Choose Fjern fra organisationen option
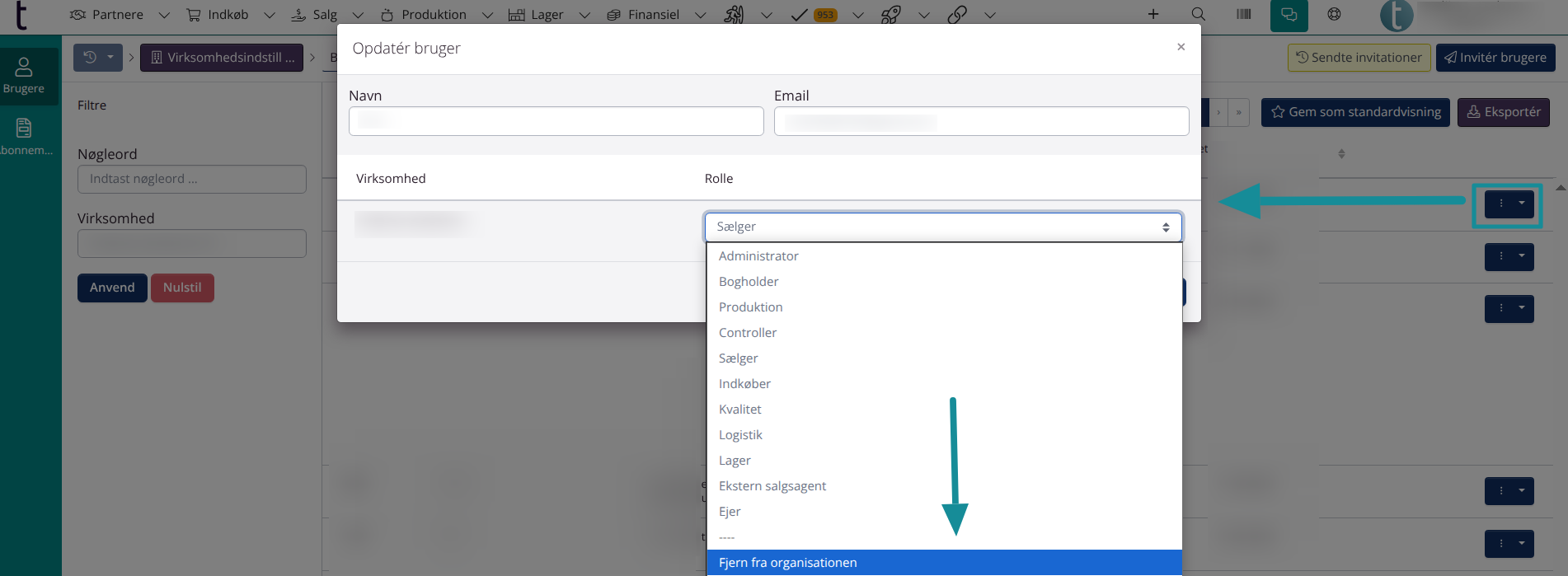 787,563
